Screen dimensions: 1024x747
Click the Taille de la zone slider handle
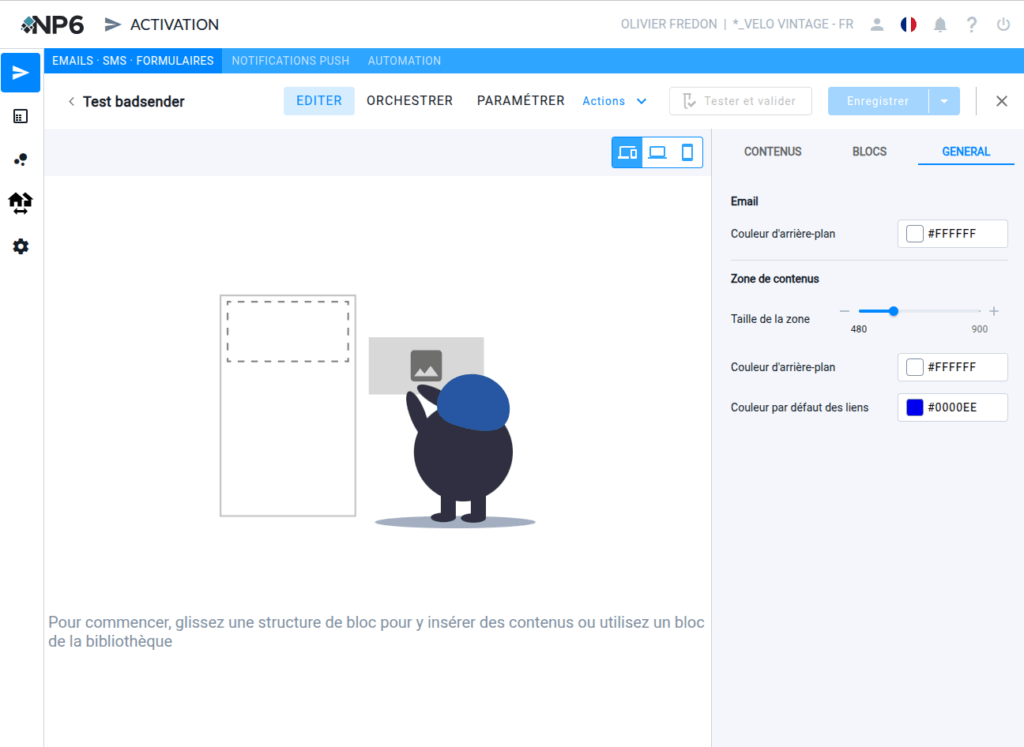pos(893,311)
